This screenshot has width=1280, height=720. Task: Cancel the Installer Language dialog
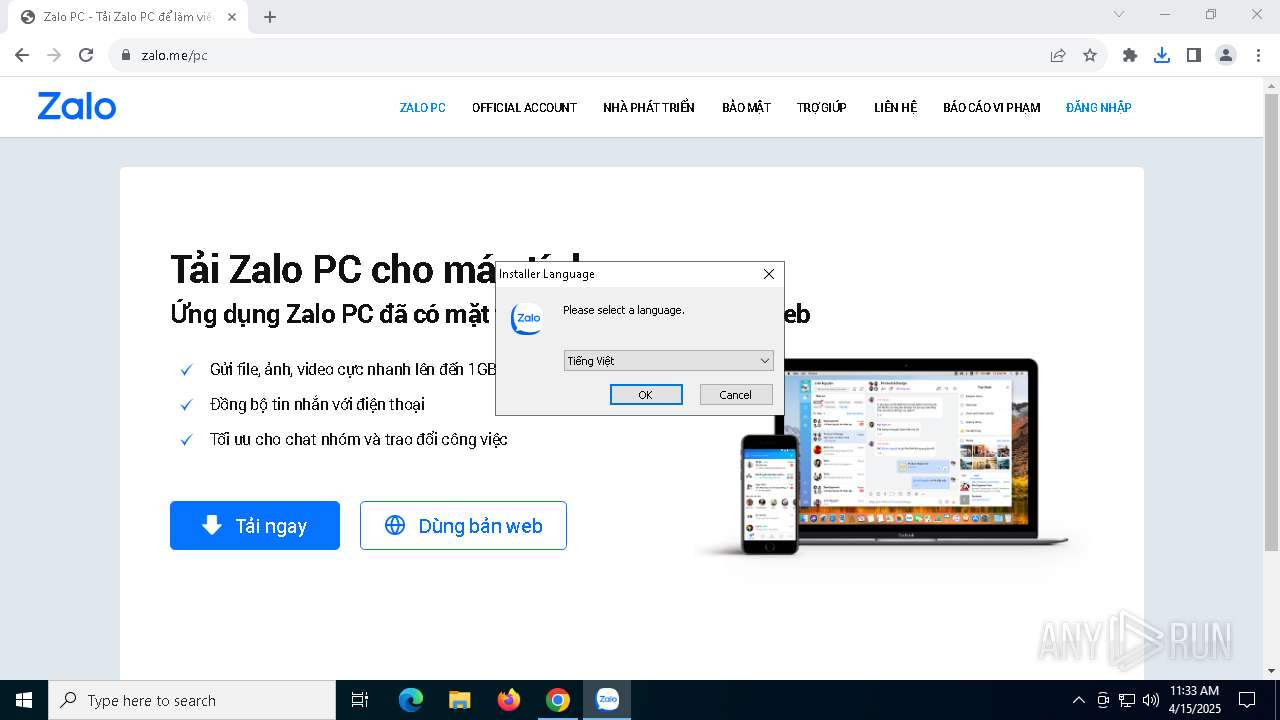click(736, 394)
